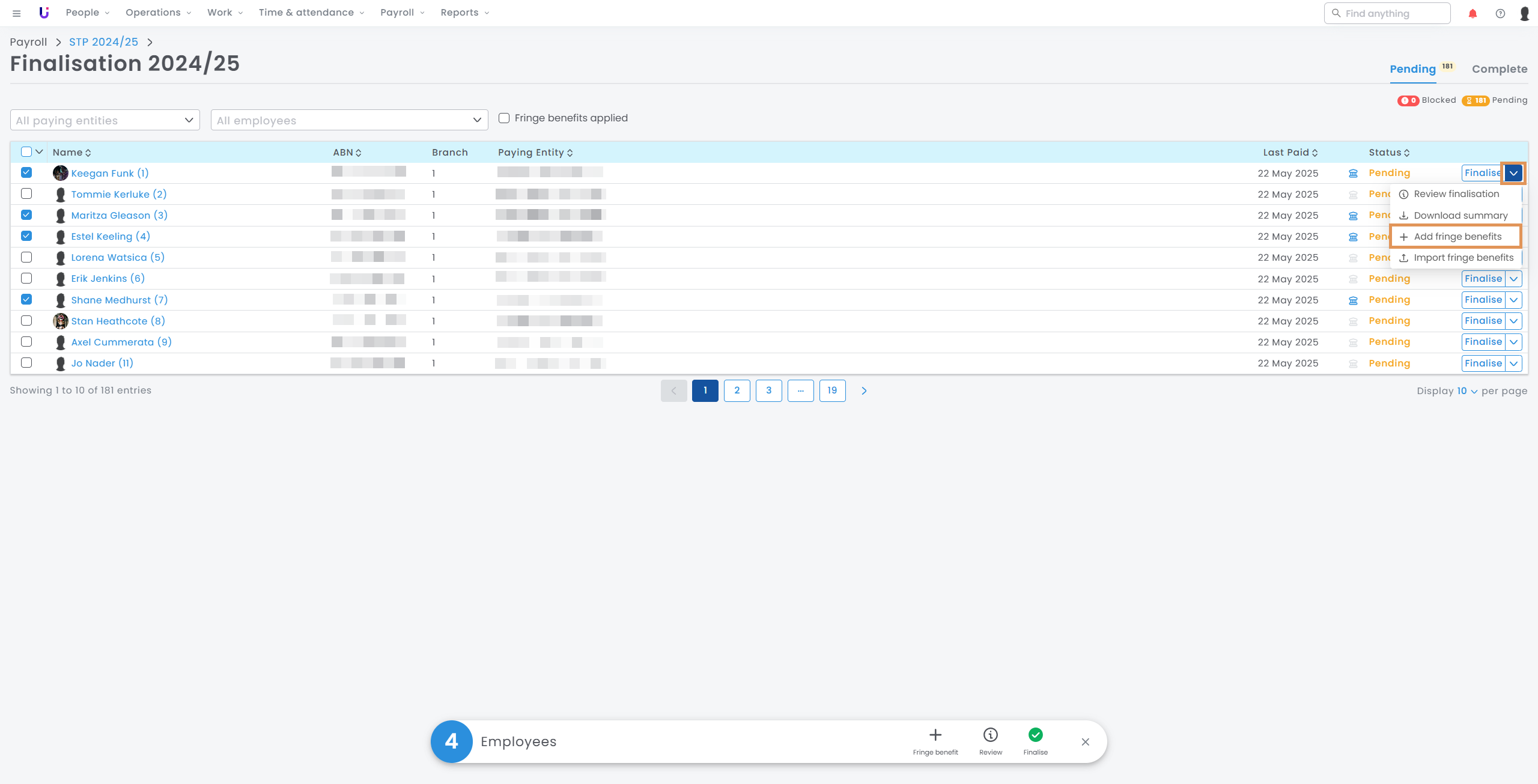Open the All paying entities dropdown

tap(105, 120)
